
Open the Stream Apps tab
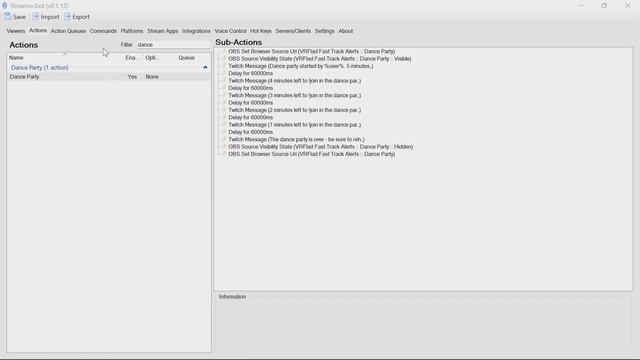[163, 31]
